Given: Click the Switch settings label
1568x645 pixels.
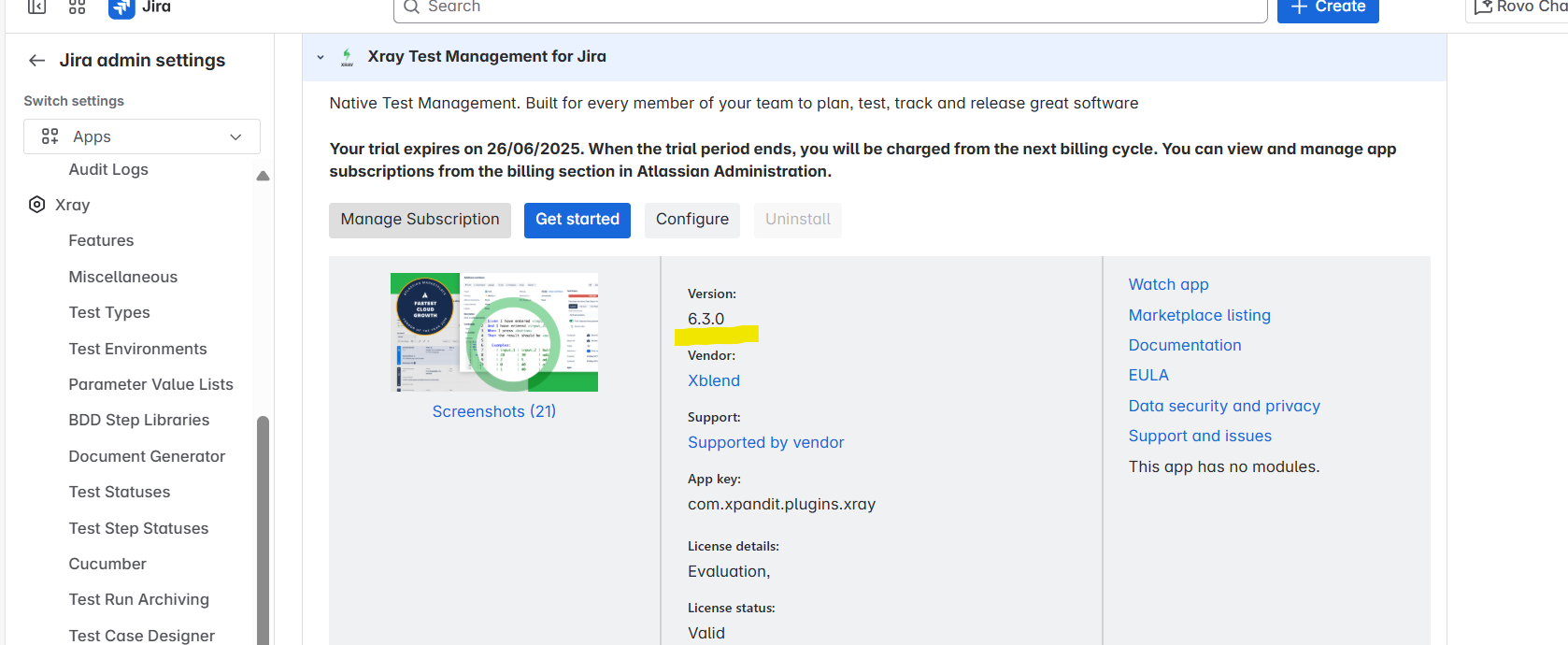Looking at the screenshot, I should coord(74,101).
